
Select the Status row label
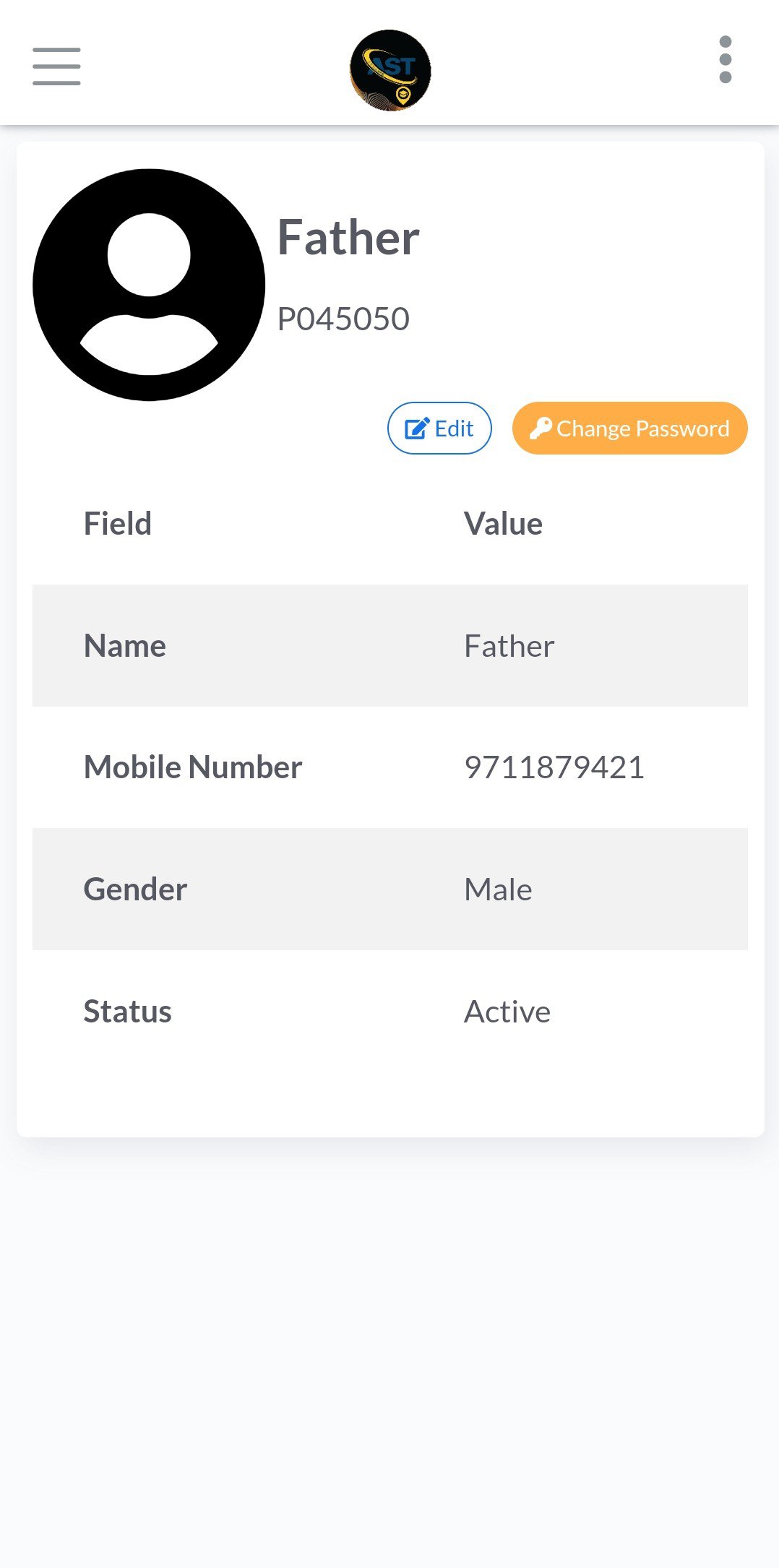(127, 1012)
